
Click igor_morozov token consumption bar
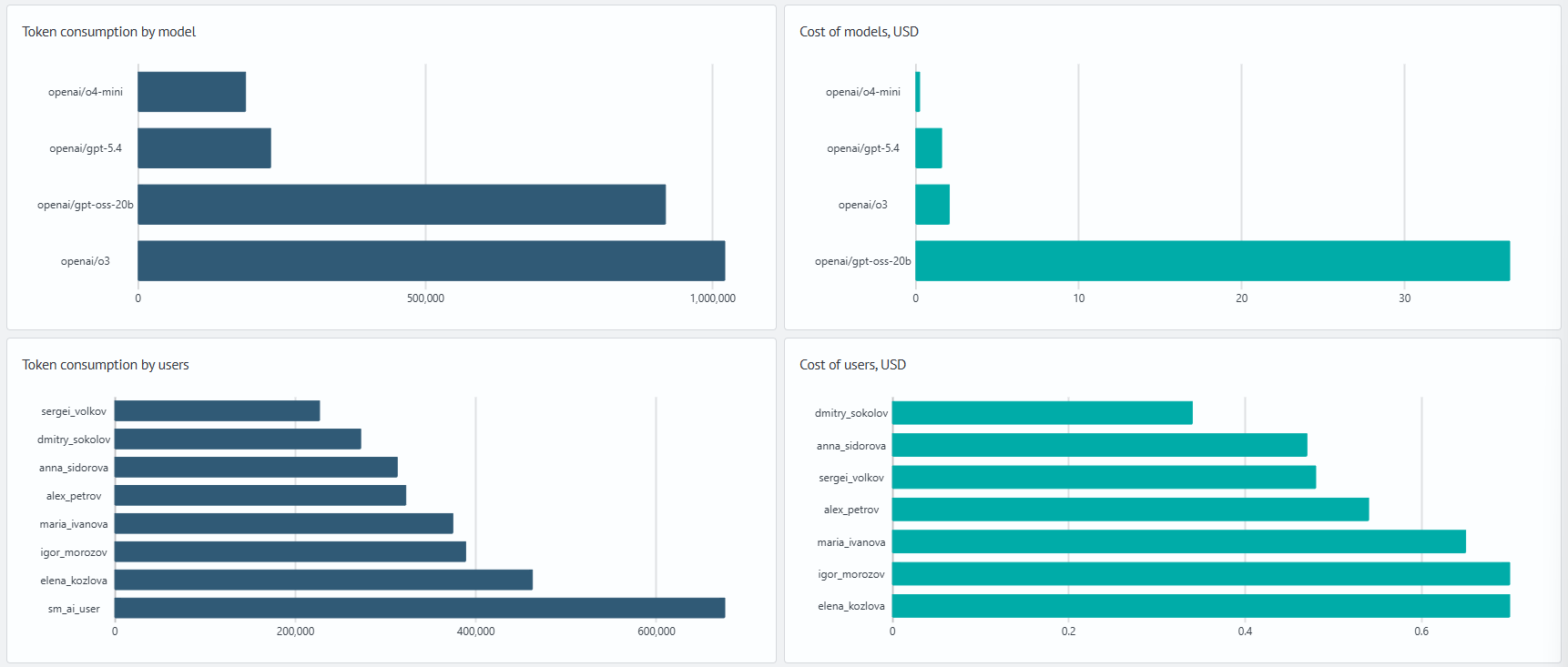click(x=290, y=552)
